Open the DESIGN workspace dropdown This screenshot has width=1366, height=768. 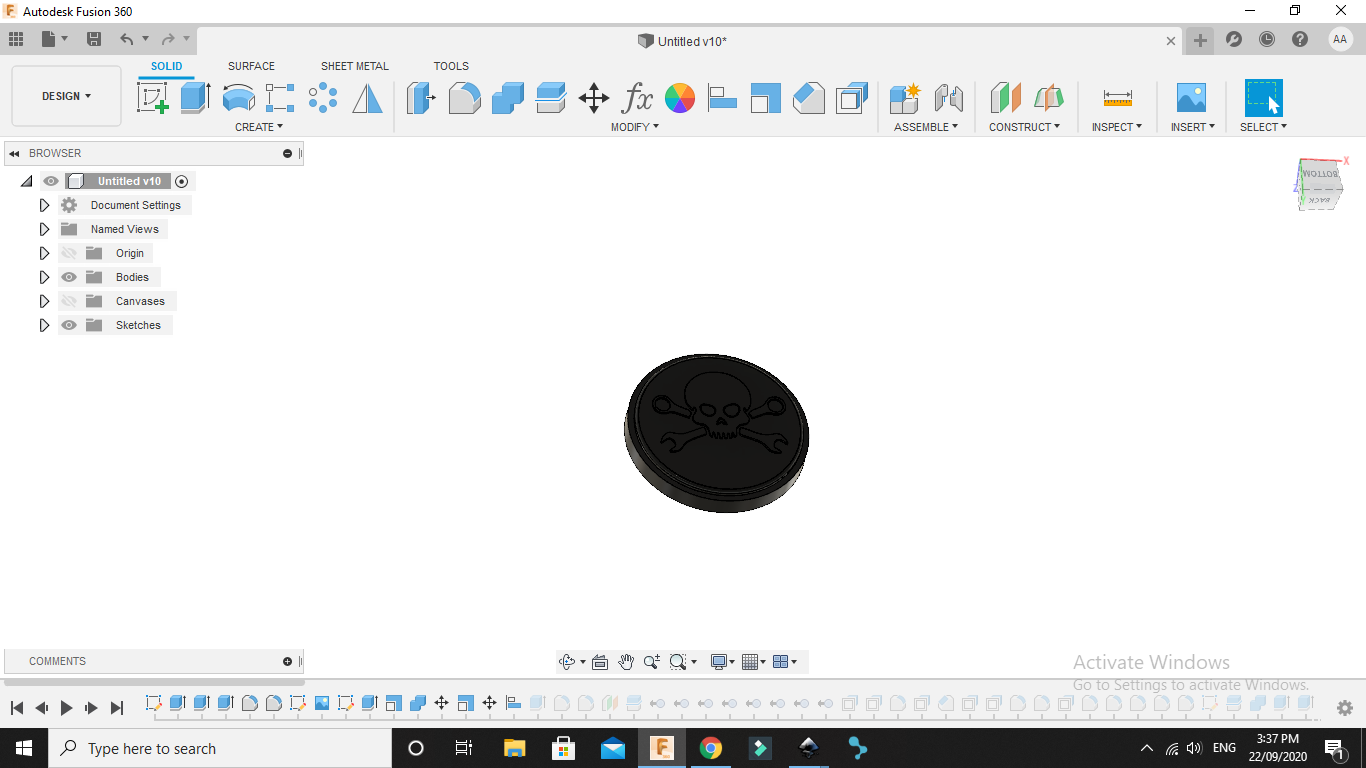(66, 96)
